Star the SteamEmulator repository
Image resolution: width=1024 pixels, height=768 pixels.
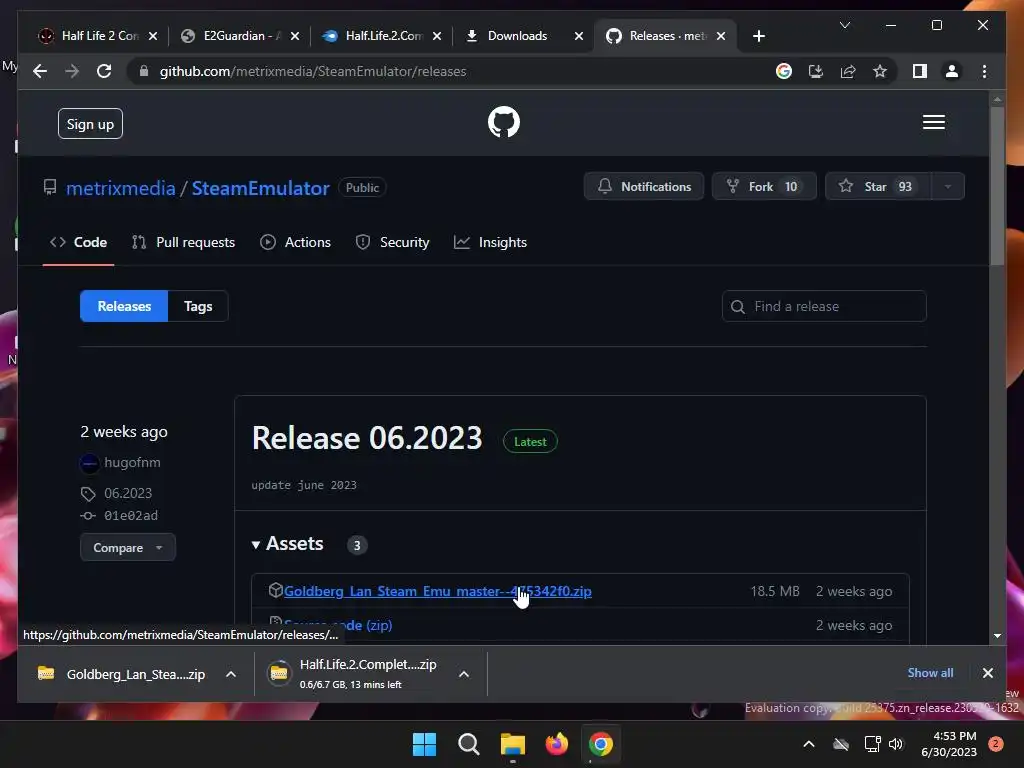(x=878, y=187)
